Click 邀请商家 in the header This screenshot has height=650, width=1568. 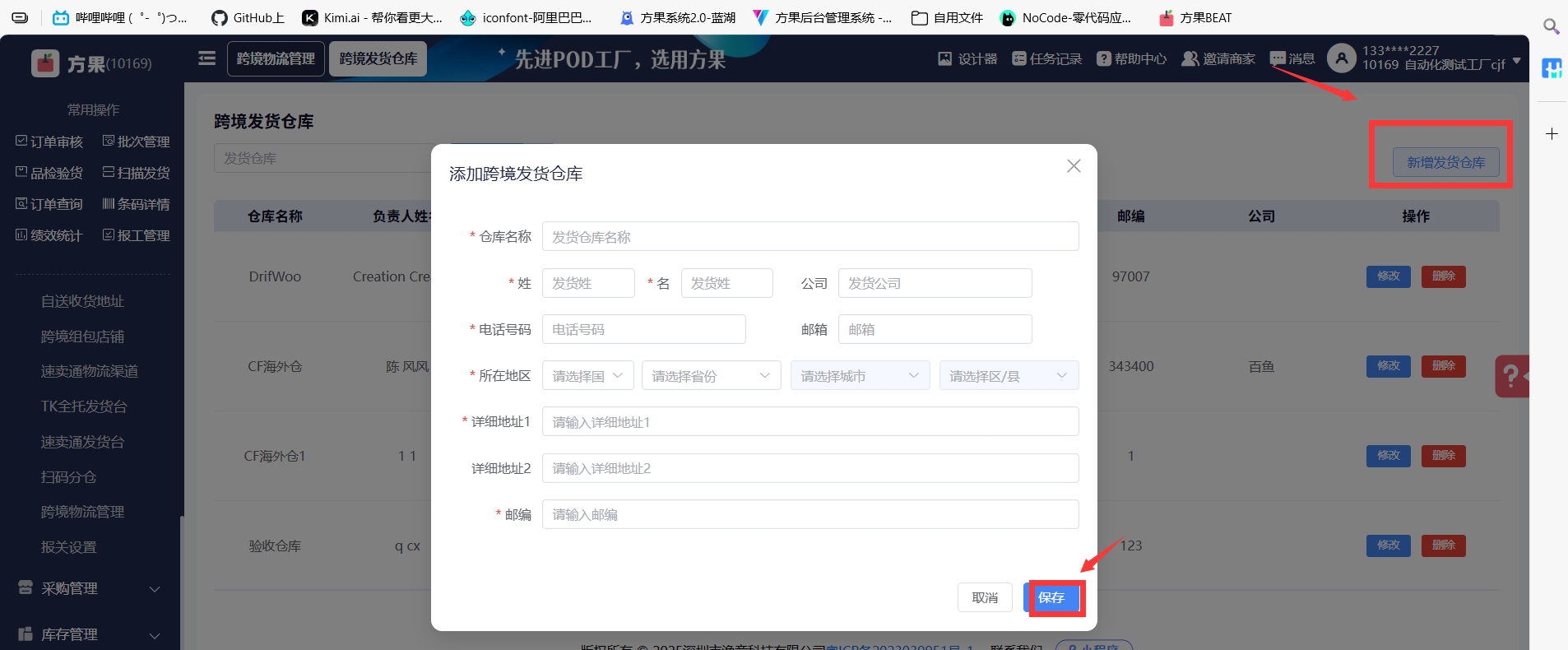click(x=1218, y=58)
